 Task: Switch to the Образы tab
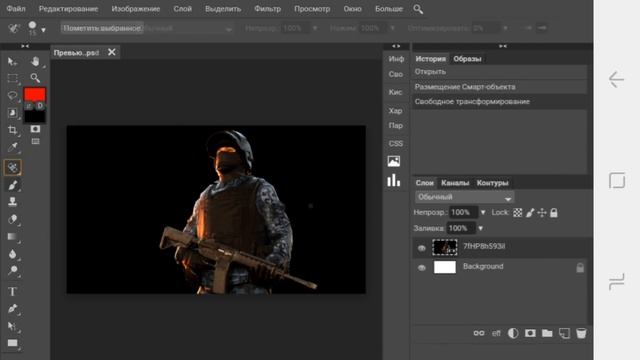click(x=467, y=59)
